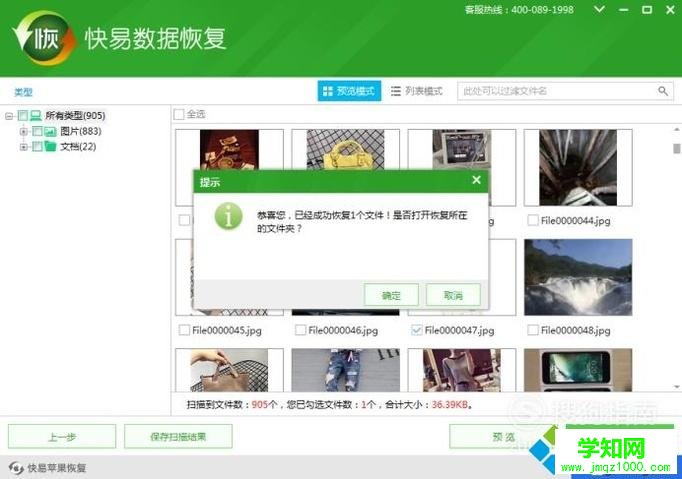Select the yellow handbag thumbnail

(x=345, y=149)
